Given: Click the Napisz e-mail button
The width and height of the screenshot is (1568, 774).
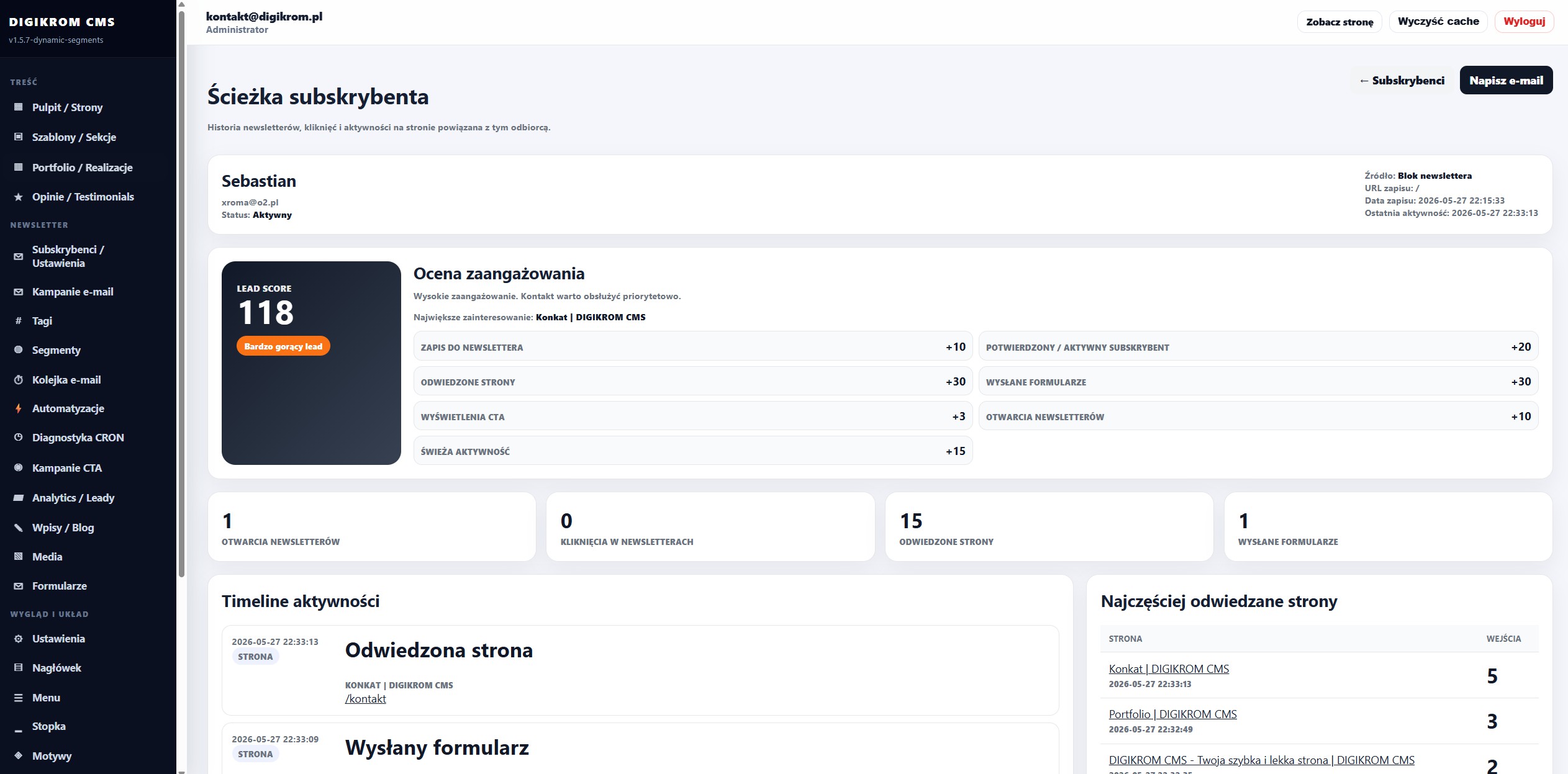Looking at the screenshot, I should 1506,80.
